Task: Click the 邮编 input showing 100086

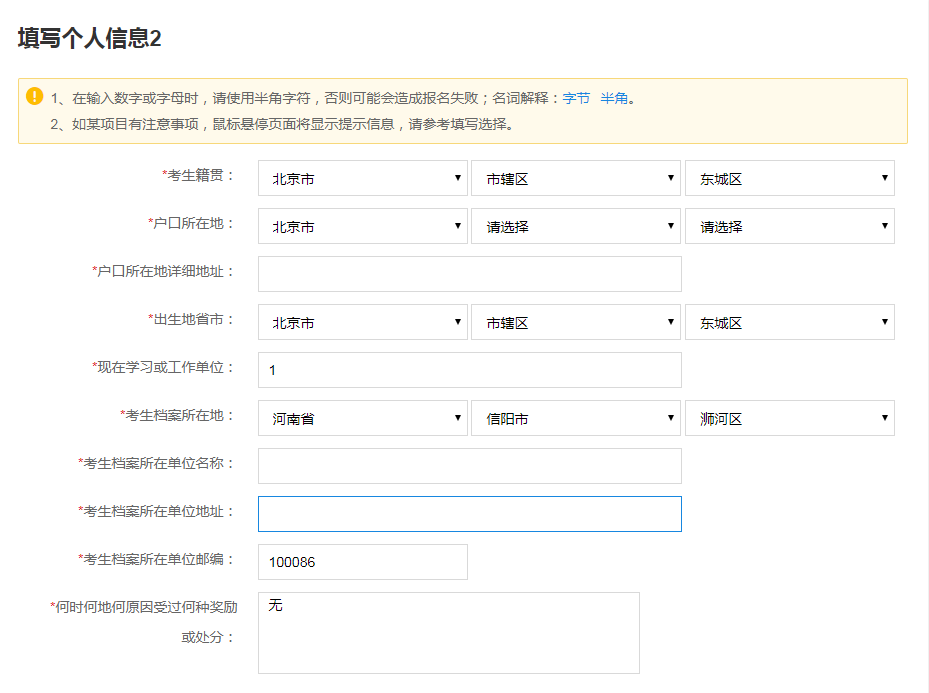Action: click(x=361, y=562)
